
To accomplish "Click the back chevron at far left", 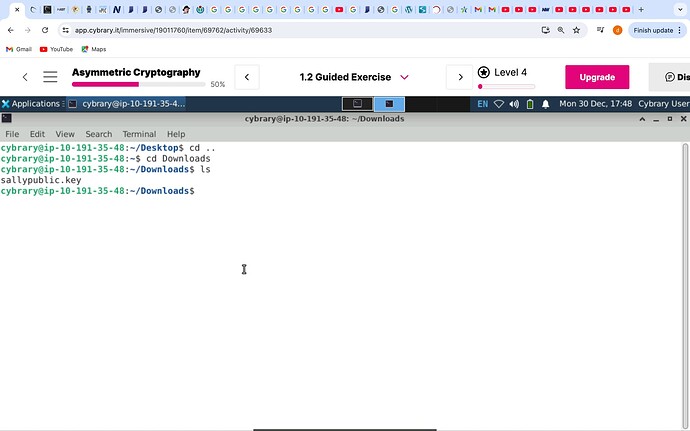I will coord(25,77).
